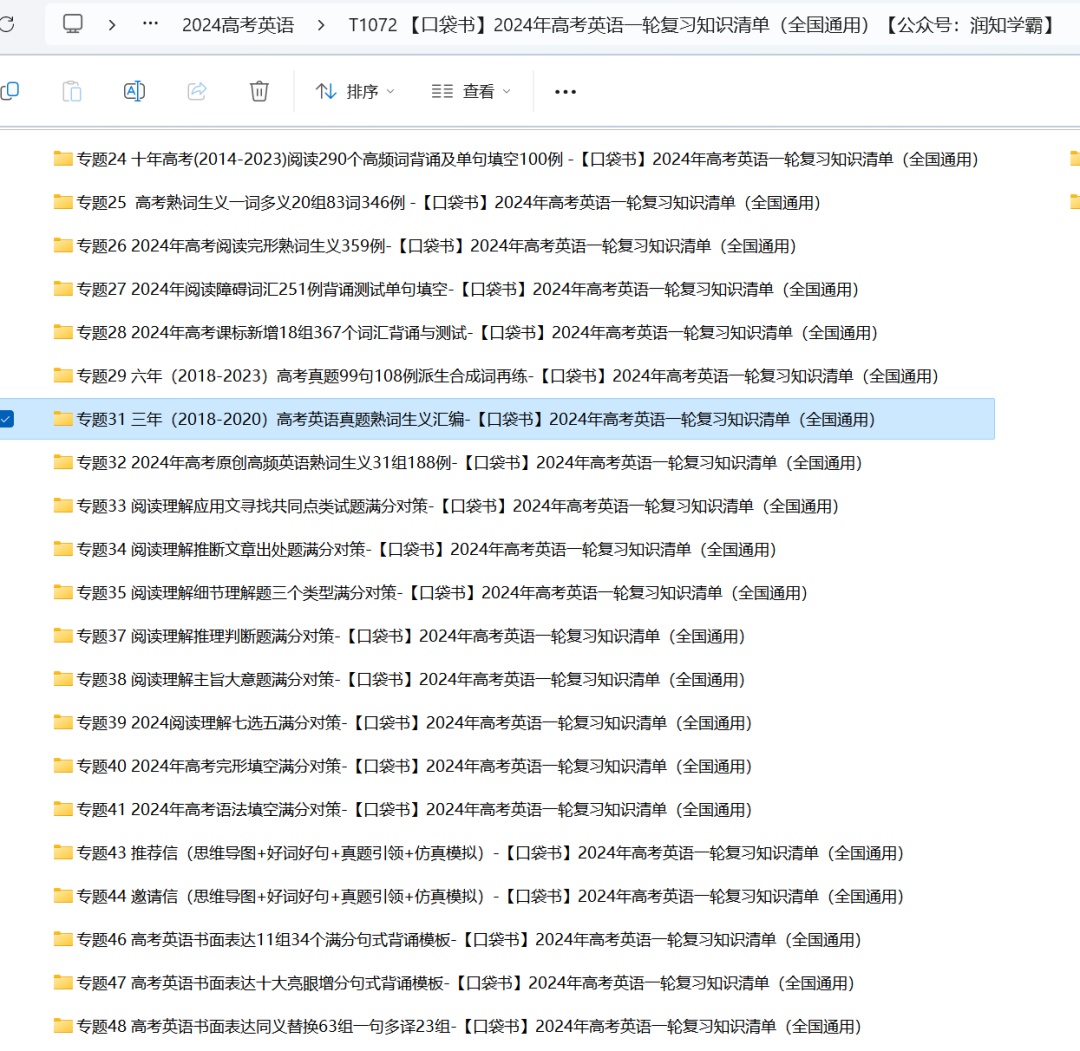This screenshot has height=1051, width=1080.
Task: Select folder 专题24 十年高考阅读290个高频词
Action: (x=528, y=159)
